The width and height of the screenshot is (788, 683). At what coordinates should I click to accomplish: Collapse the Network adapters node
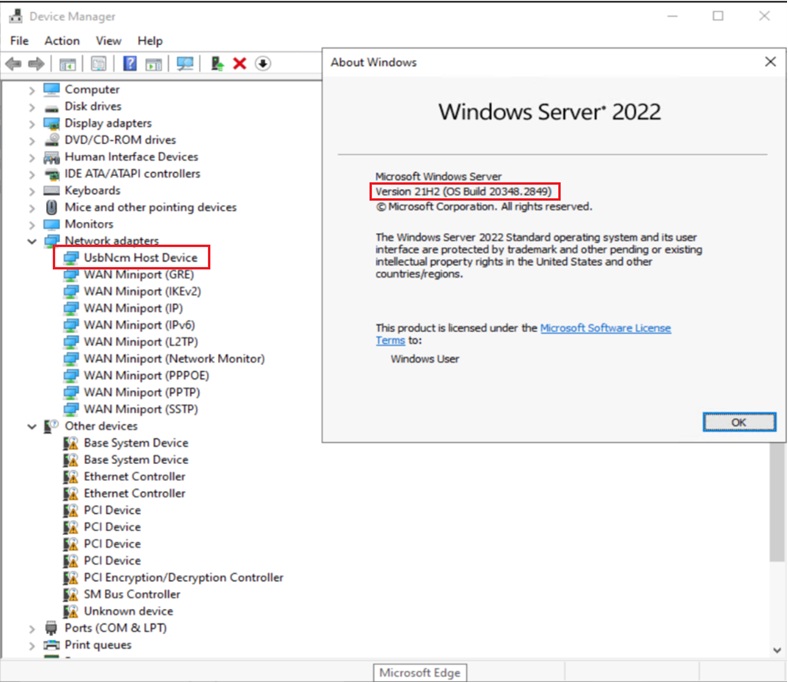(x=32, y=242)
